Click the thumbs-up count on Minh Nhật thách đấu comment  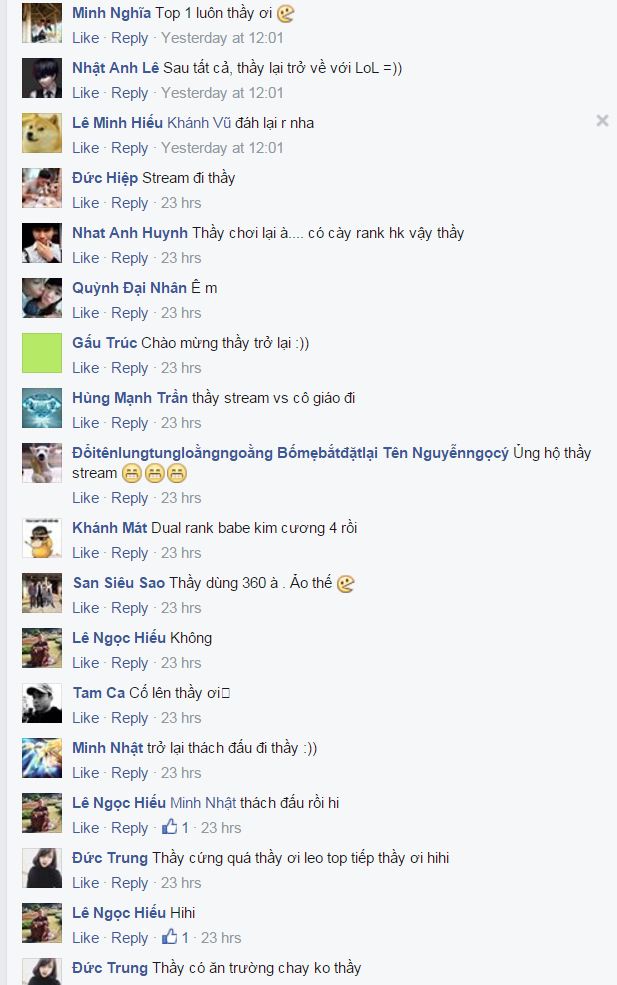(185, 828)
